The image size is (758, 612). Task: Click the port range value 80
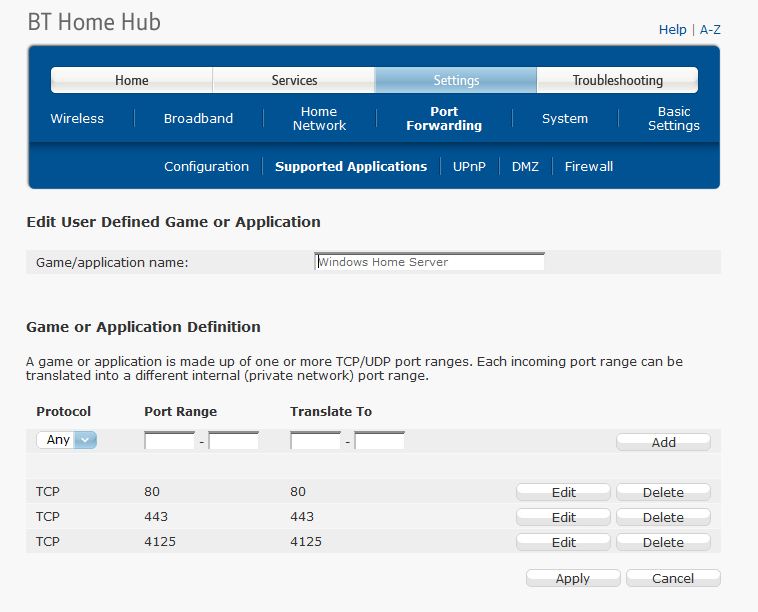pyautogui.click(x=152, y=491)
